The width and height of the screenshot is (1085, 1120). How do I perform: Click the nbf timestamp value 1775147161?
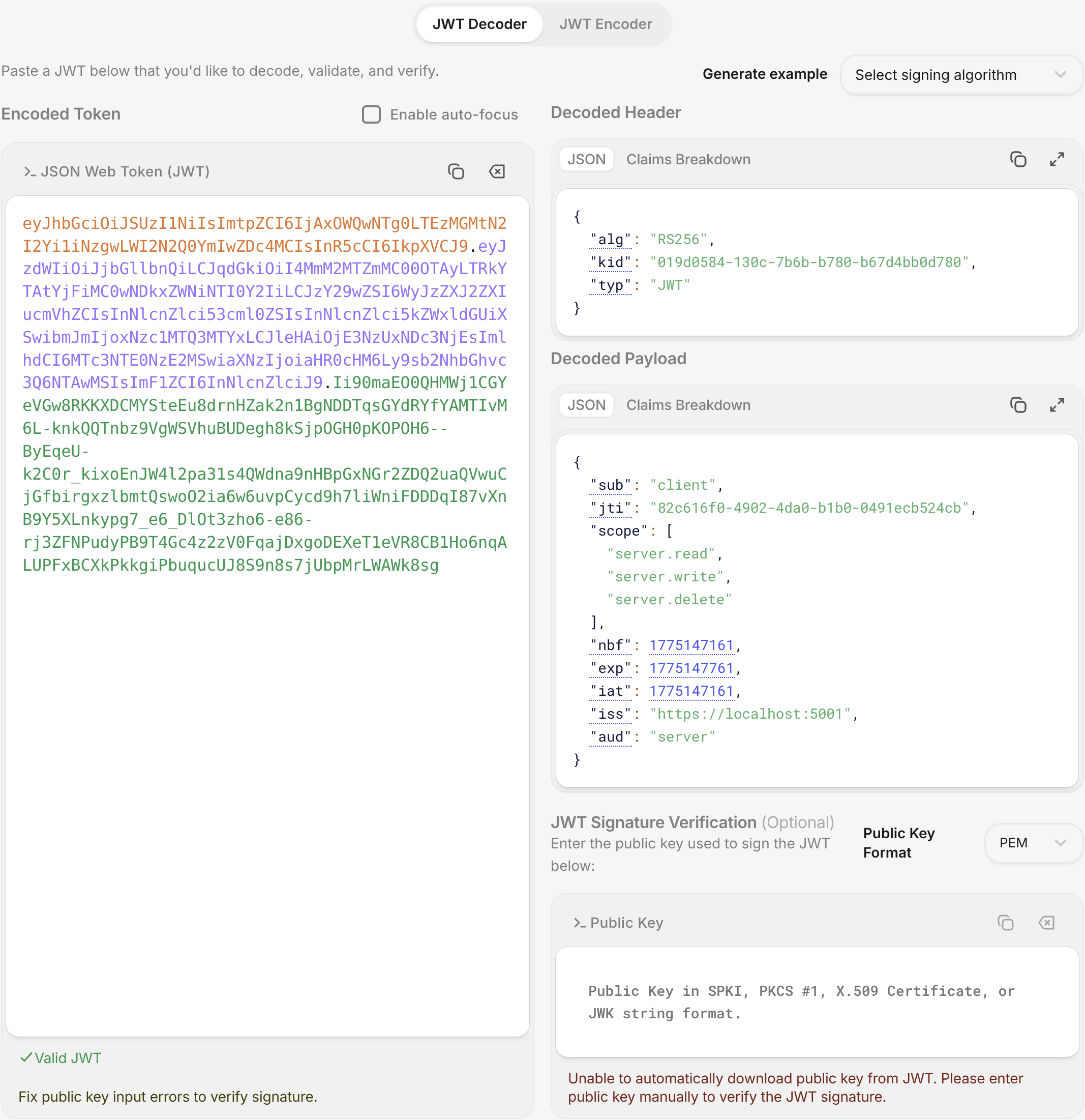pos(691,645)
